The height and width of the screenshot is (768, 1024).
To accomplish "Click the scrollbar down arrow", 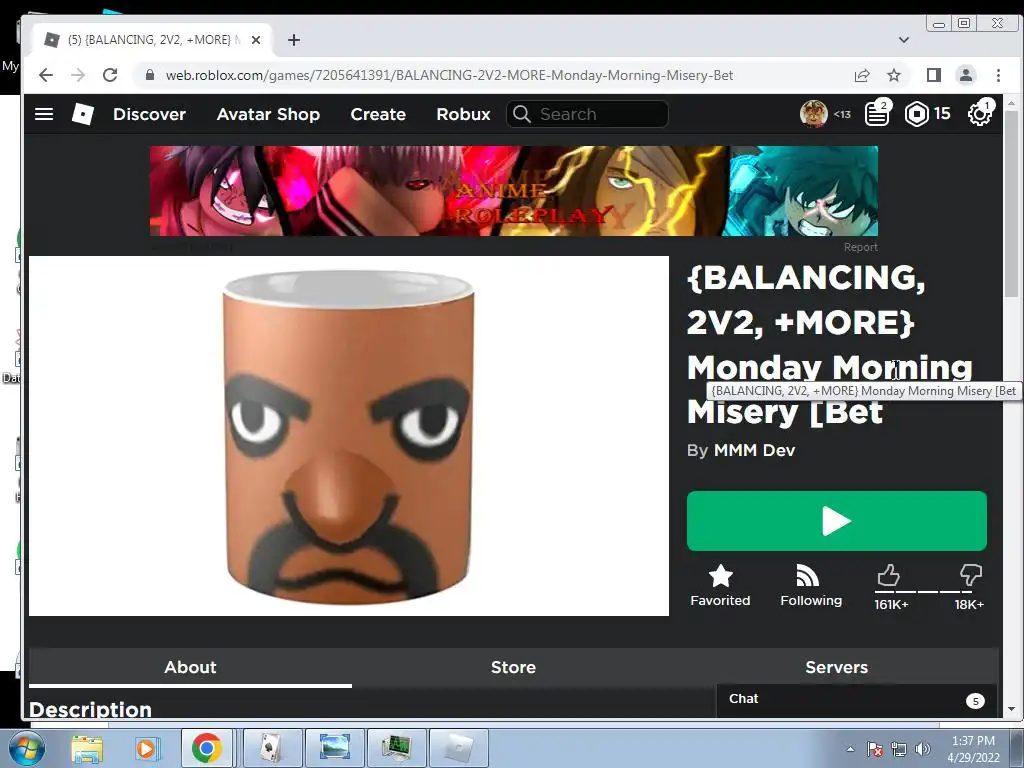I will (1011, 709).
